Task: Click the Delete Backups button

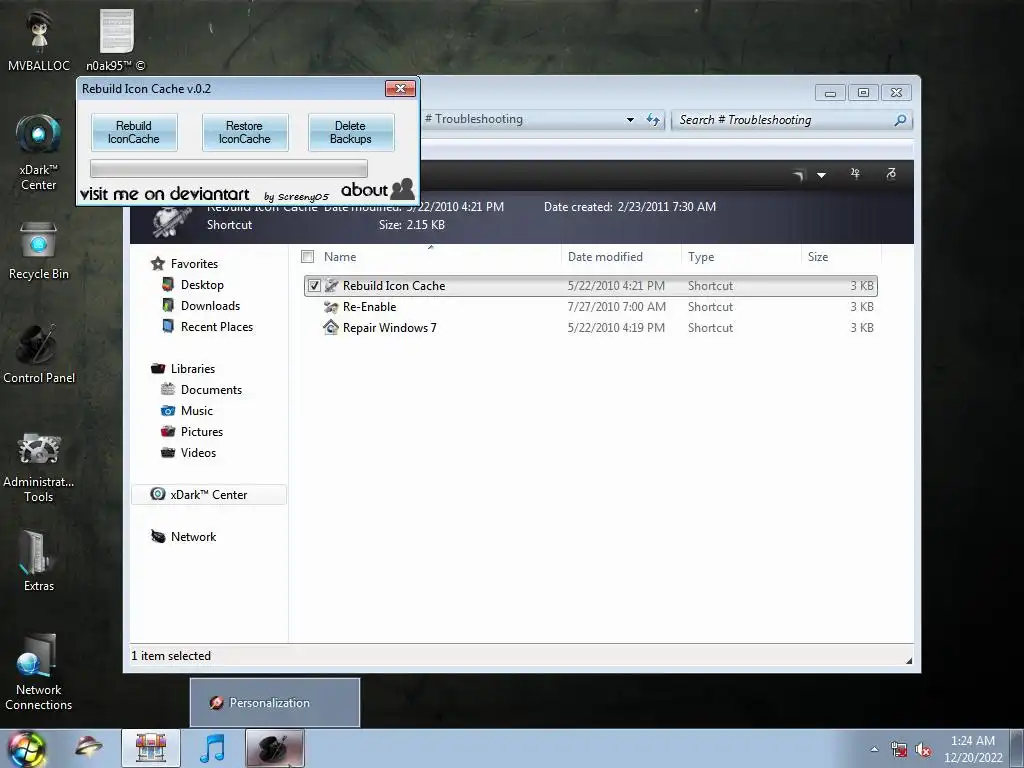Action: point(351,133)
